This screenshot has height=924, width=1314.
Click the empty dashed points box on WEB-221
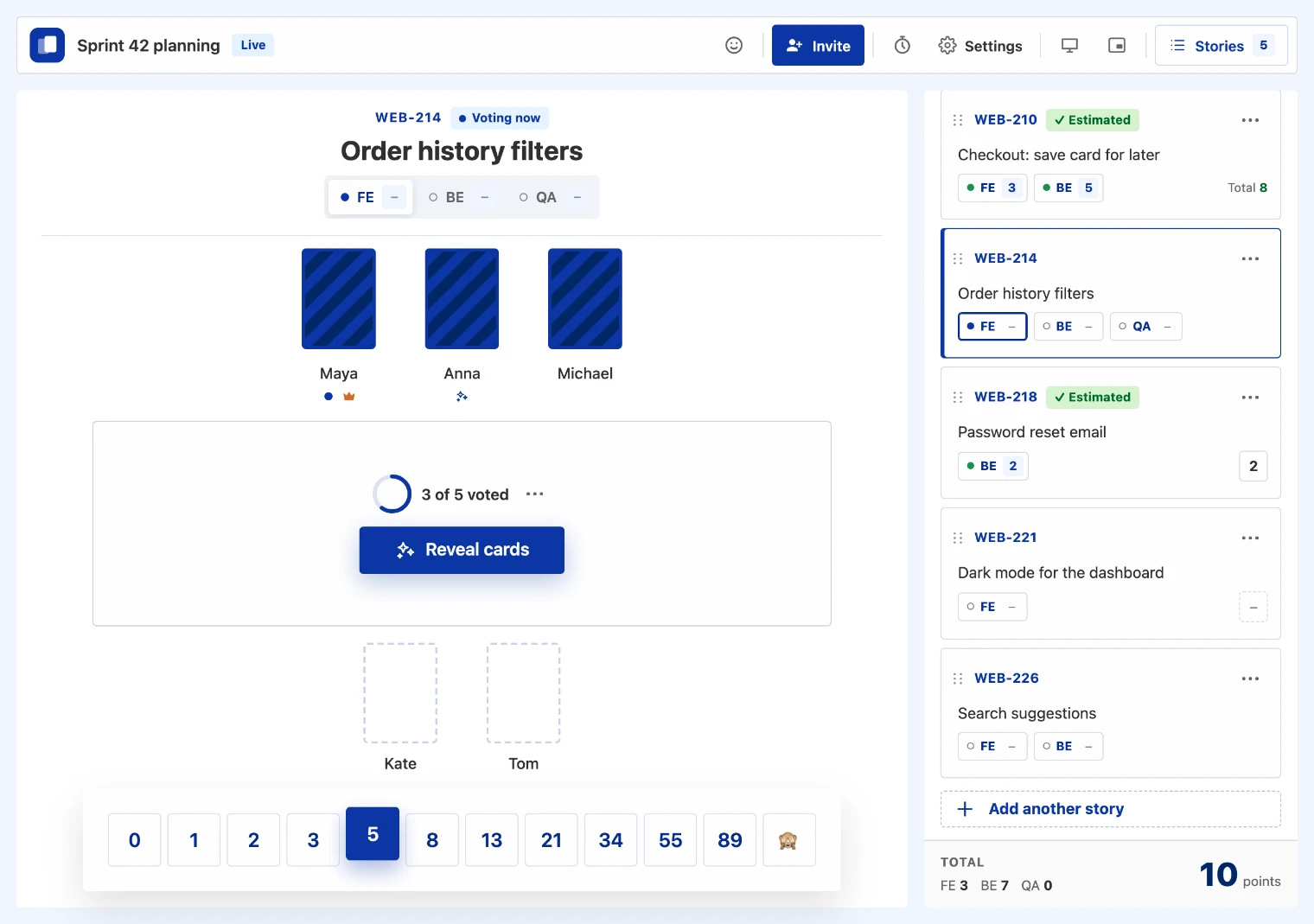tap(1253, 607)
